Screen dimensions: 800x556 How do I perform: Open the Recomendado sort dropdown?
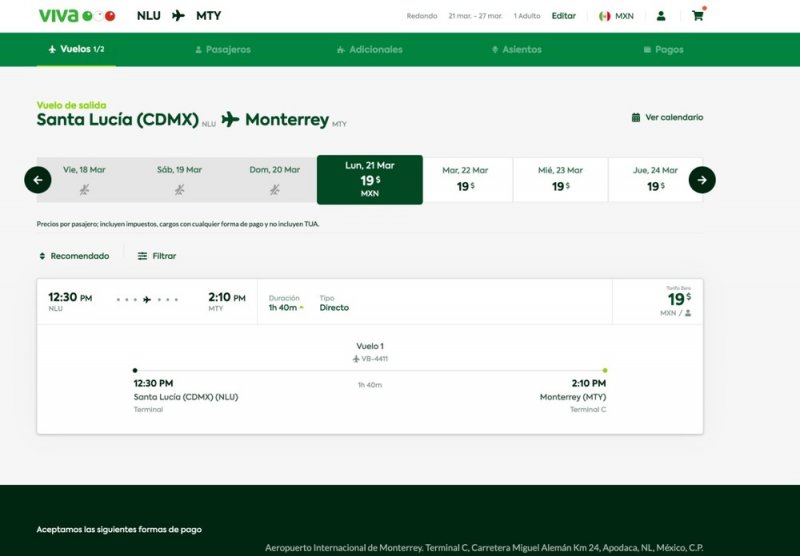[x=74, y=256]
